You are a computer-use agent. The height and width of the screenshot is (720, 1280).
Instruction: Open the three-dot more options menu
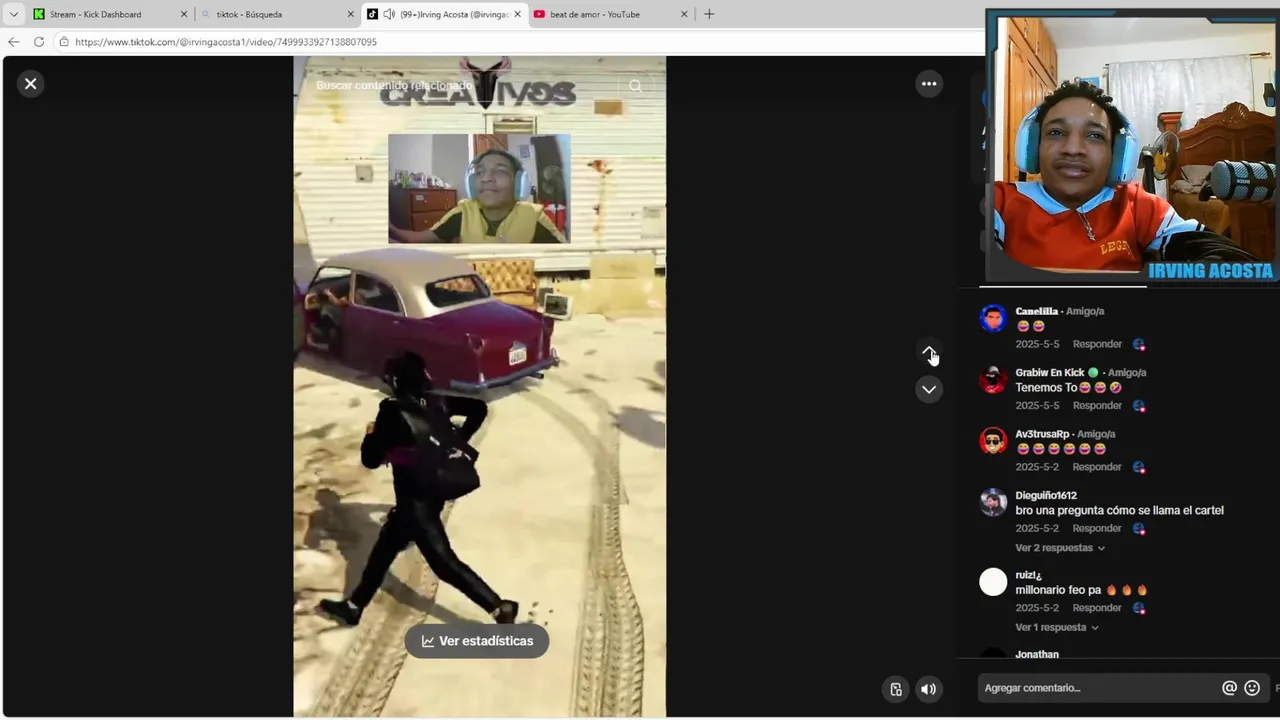(929, 84)
